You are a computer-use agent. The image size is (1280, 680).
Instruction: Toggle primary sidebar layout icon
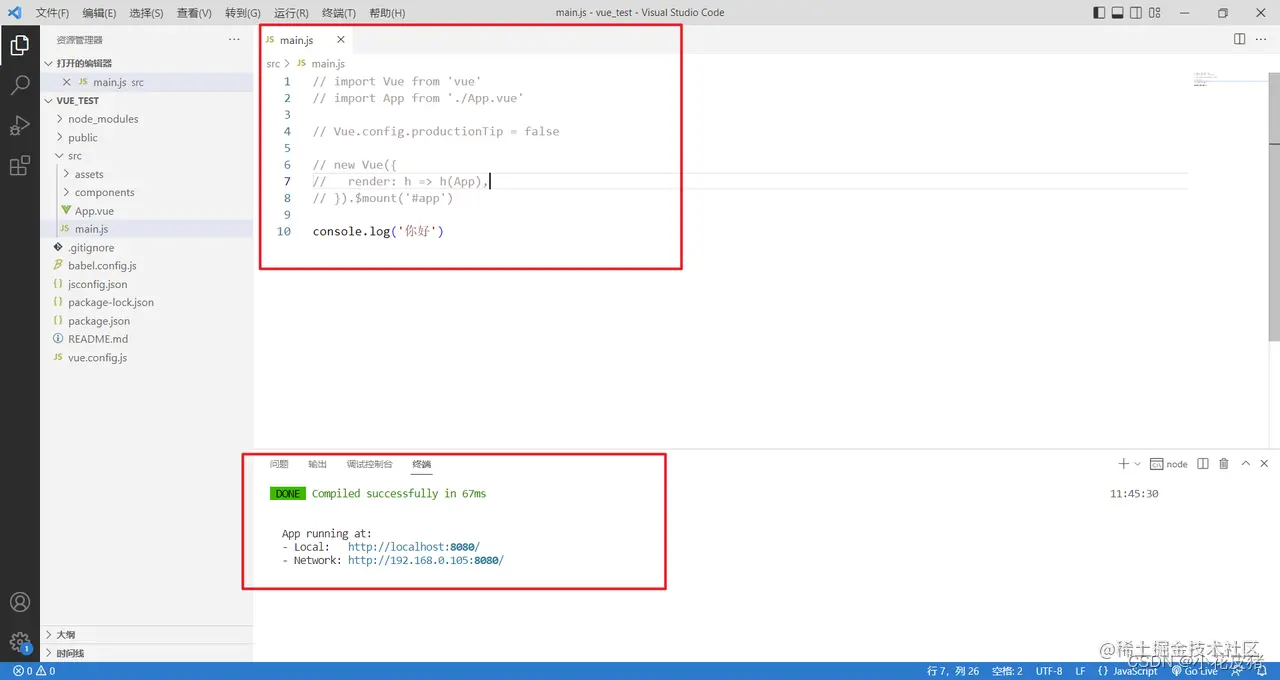pos(1099,13)
